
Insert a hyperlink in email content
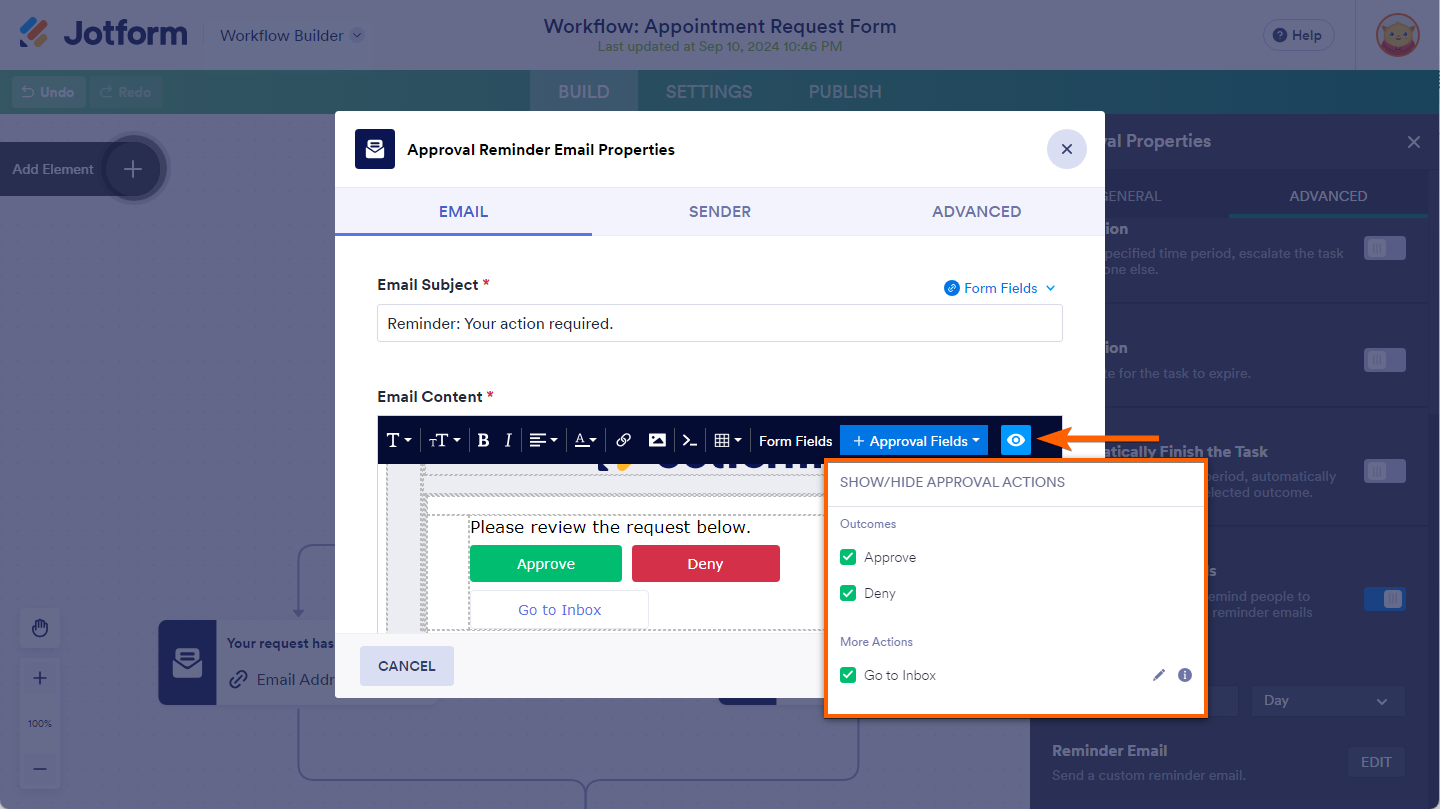(623, 440)
